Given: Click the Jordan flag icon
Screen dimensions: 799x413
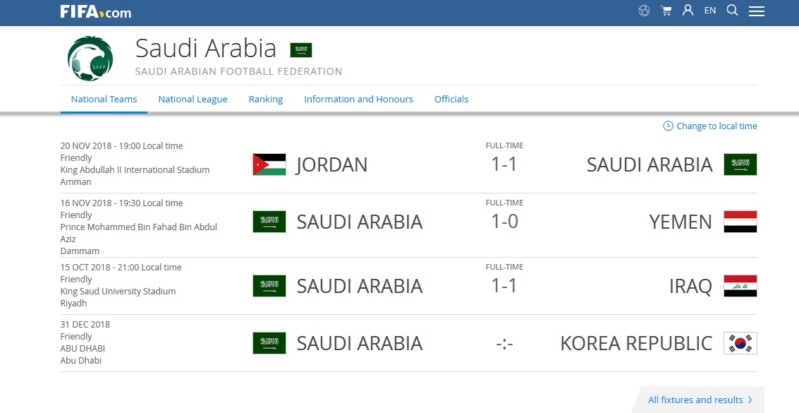Looking at the screenshot, I should [x=269, y=164].
